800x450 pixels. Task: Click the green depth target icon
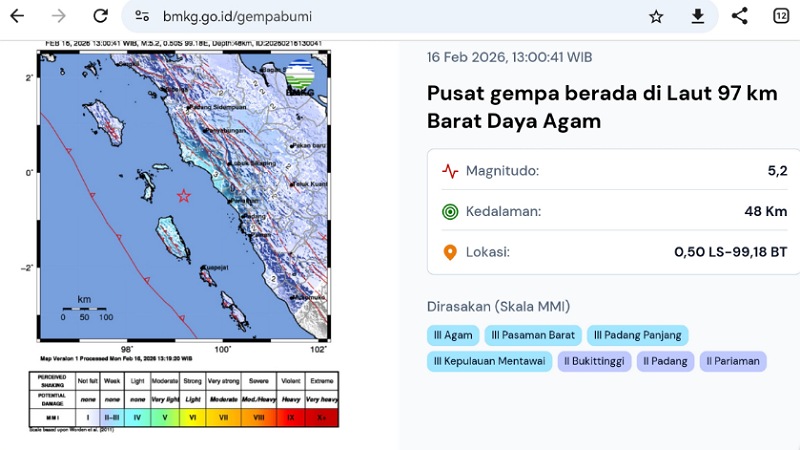[x=450, y=211]
